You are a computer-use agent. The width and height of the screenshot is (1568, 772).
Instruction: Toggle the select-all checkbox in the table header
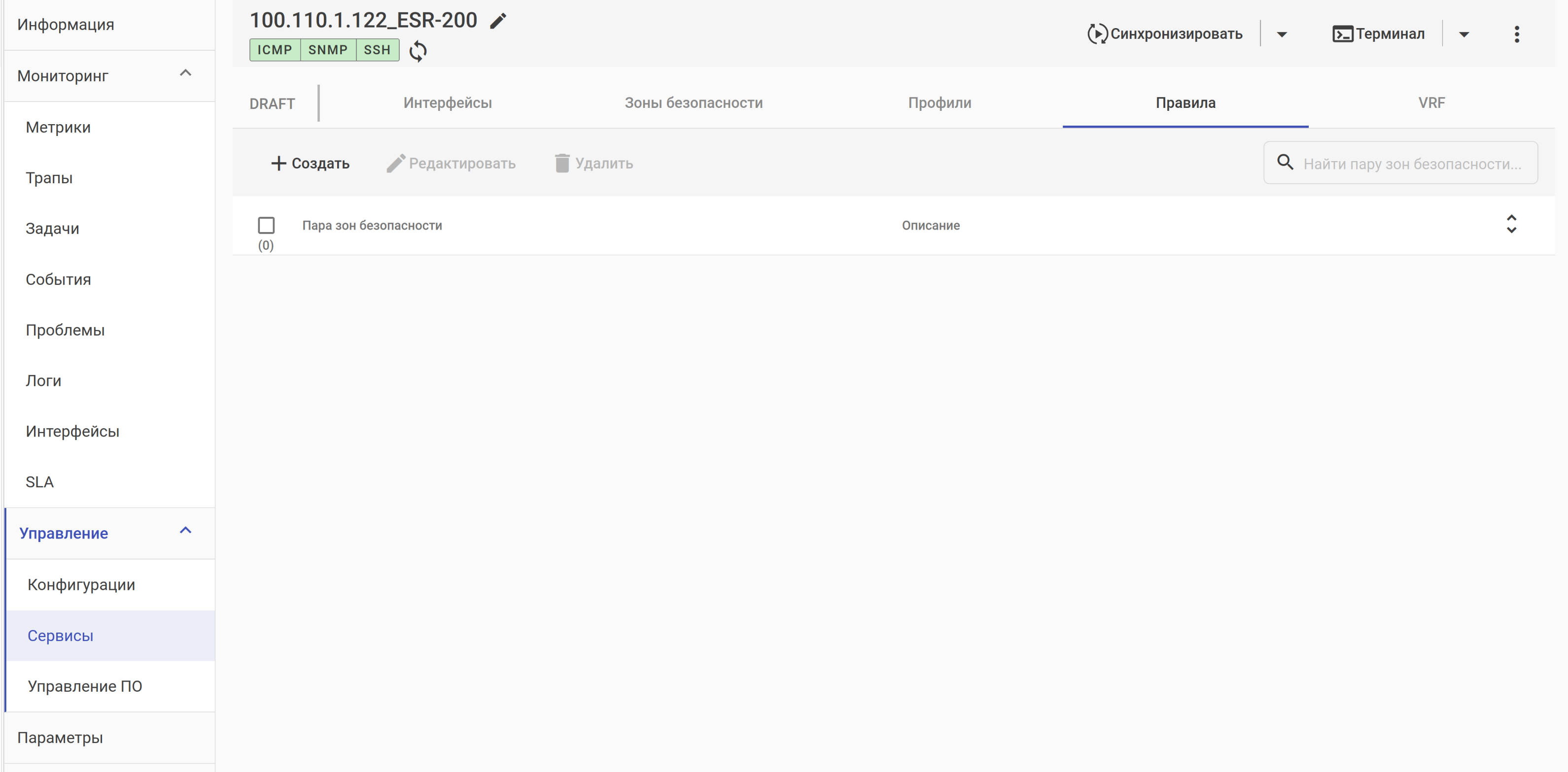point(266,225)
